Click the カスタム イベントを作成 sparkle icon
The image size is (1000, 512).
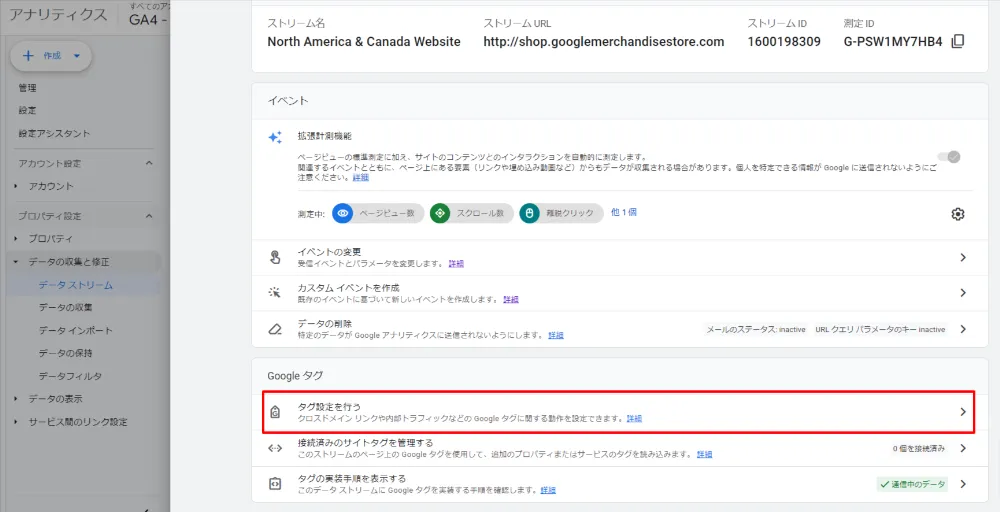(x=275, y=293)
